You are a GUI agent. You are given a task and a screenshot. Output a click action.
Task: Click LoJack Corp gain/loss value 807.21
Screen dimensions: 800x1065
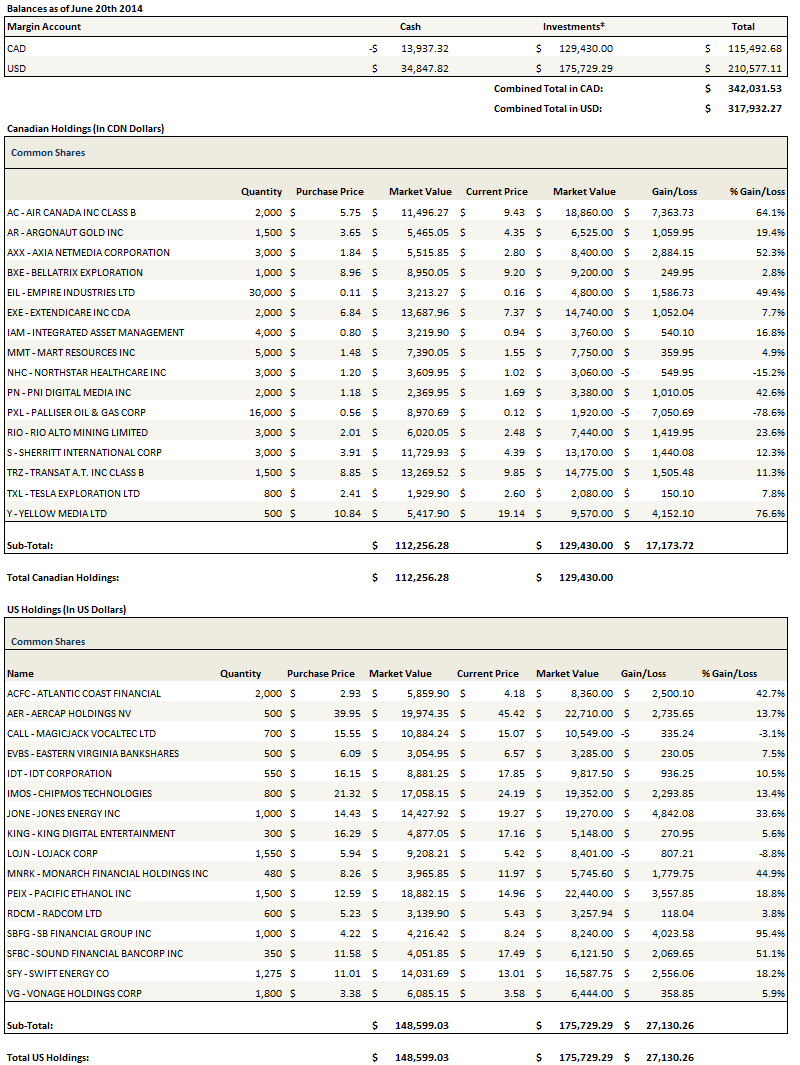click(673, 853)
